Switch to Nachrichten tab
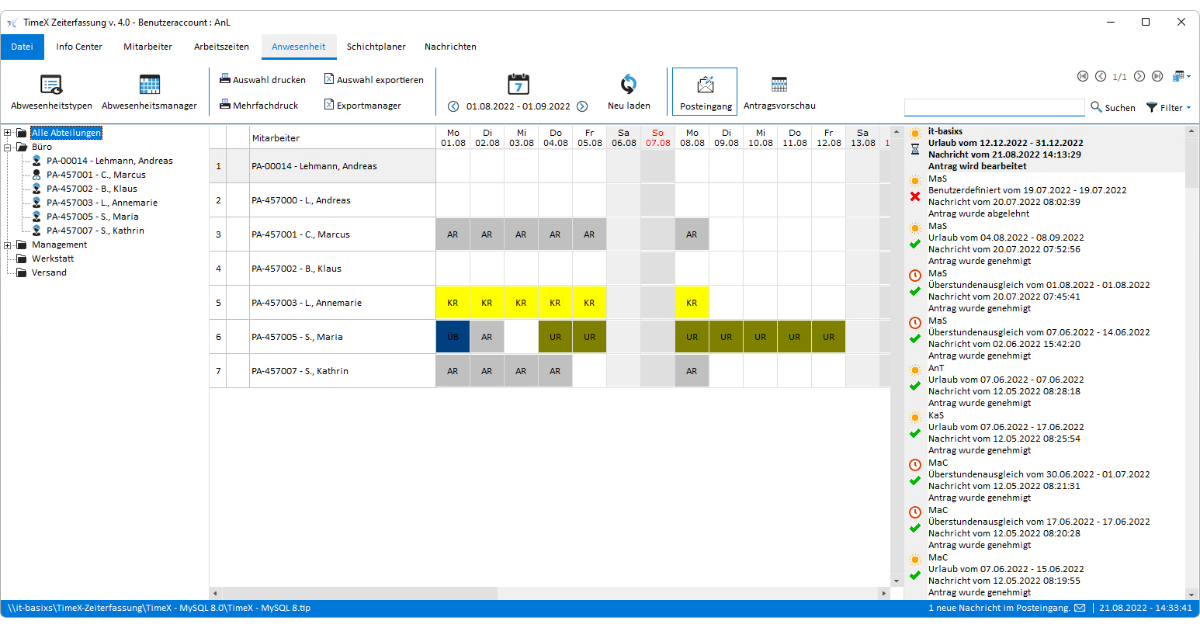The image size is (1200, 628). pos(450,46)
